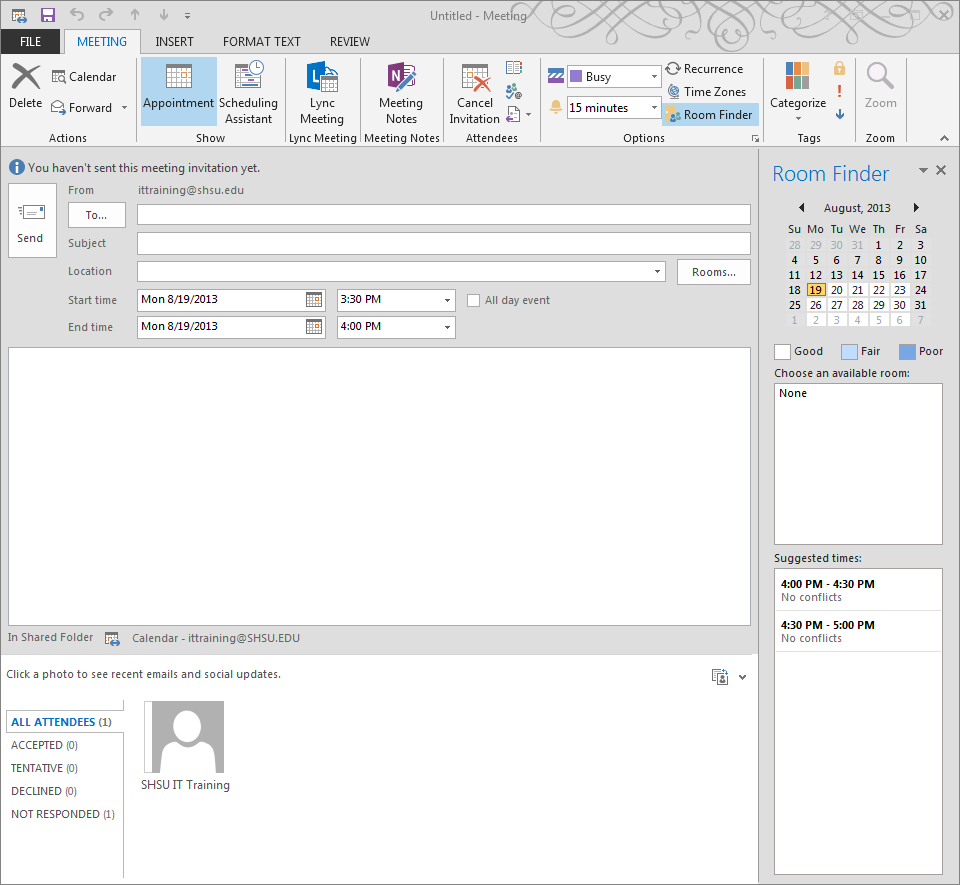Open the Categorize color menu
Screen dimensions: 960x885
pos(798,91)
